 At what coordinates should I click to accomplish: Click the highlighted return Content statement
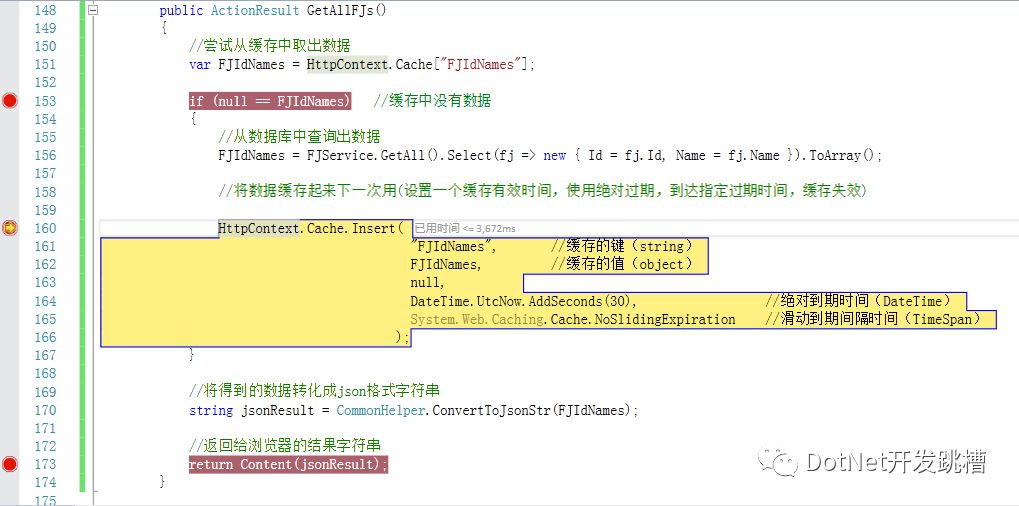289,464
